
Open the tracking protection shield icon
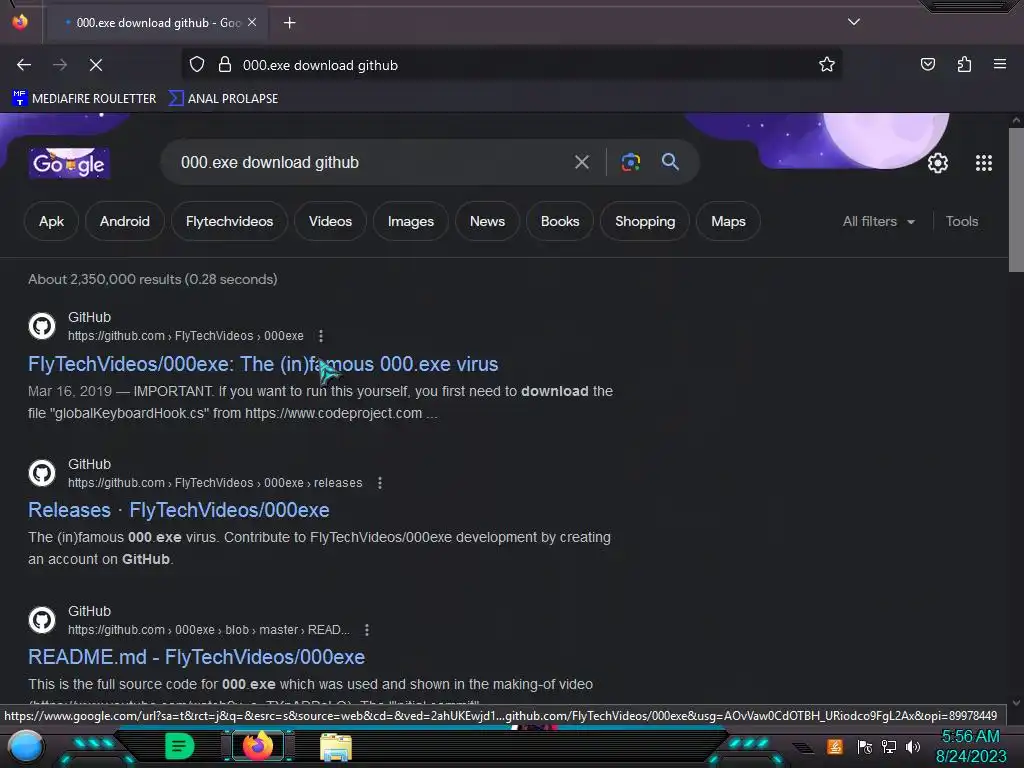point(197,65)
